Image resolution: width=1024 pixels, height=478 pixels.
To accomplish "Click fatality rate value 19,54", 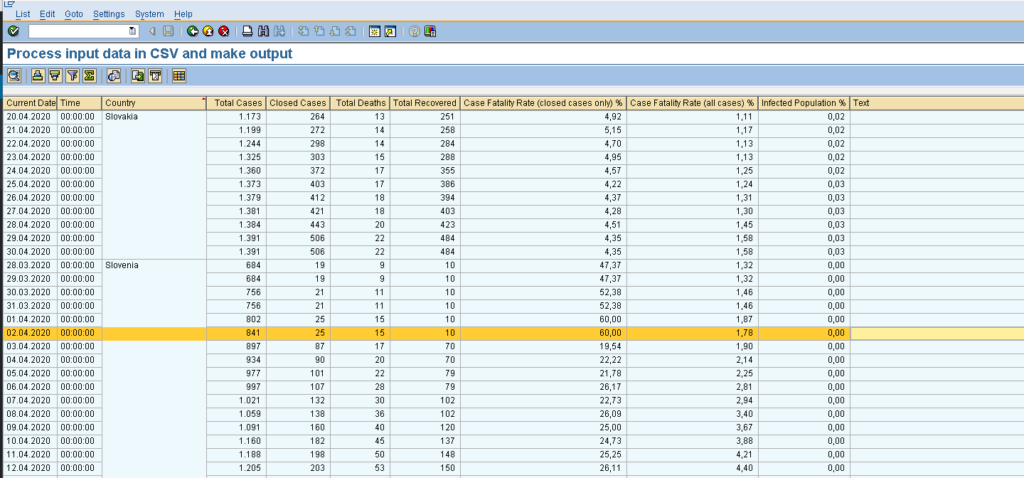I will coord(543,346).
